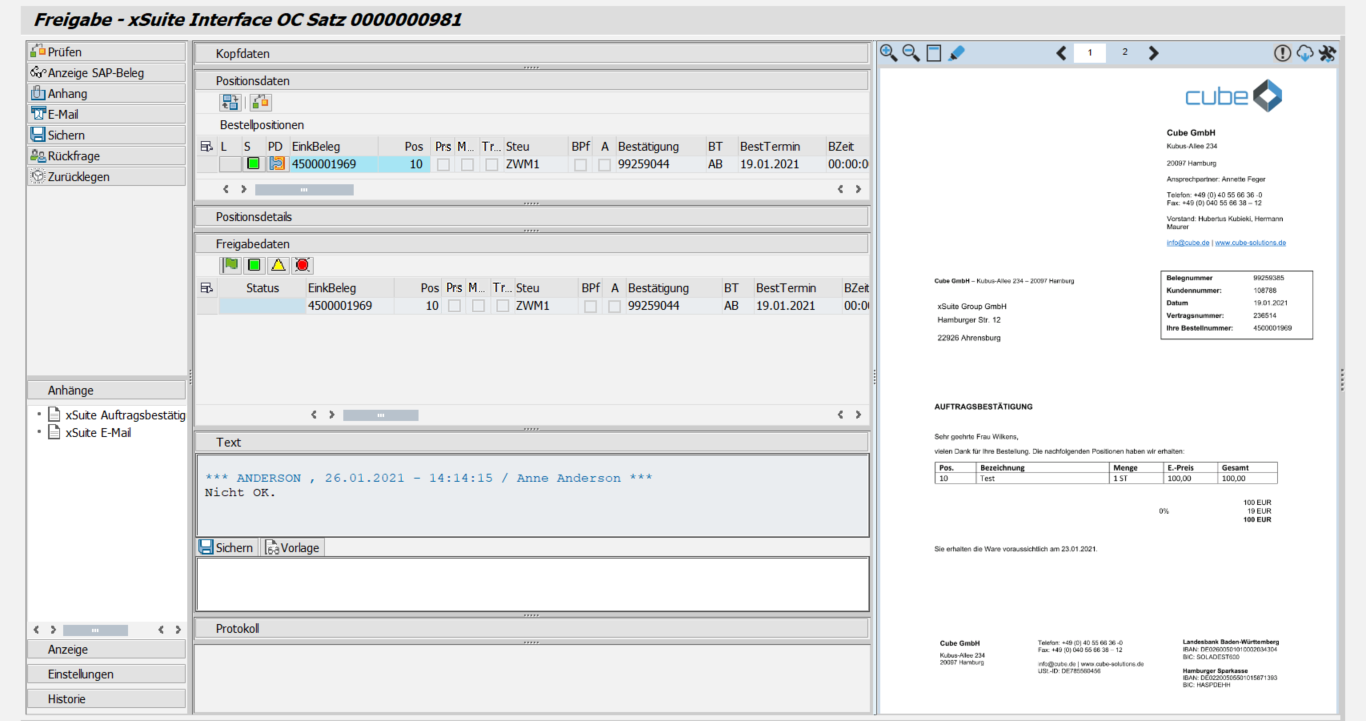The image size is (1366, 721).
Task: Click the cloud download icon
Action: point(1305,53)
